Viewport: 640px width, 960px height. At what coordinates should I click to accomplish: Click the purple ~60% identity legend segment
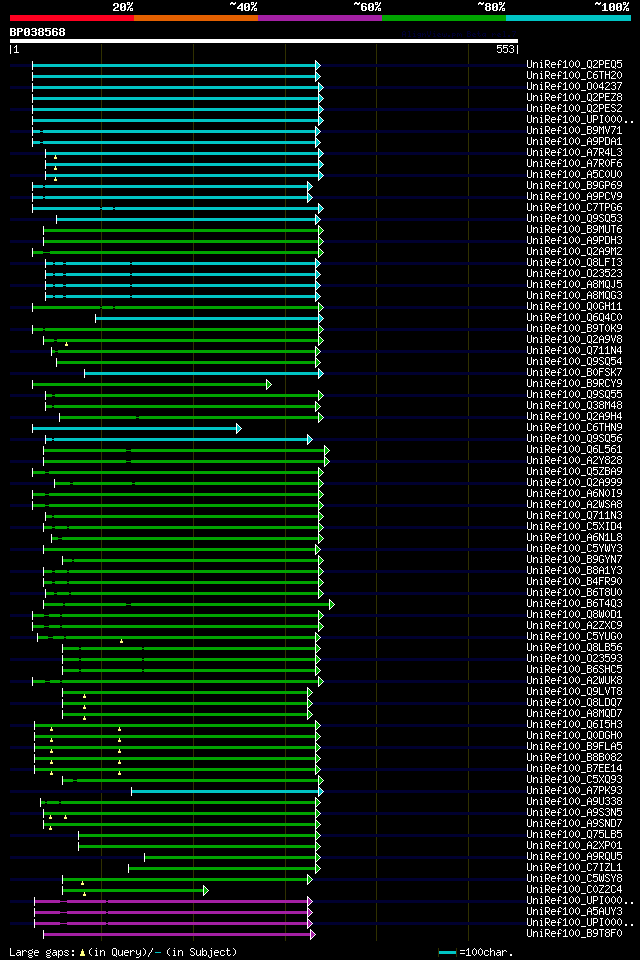(x=320, y=18)
